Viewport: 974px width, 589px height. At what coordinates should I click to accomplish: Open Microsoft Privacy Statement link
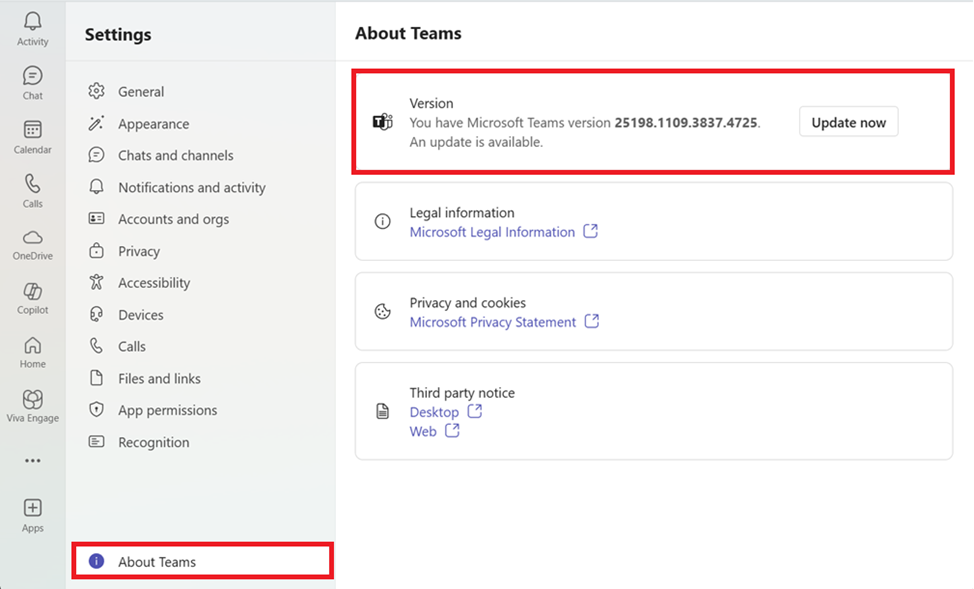493,322
